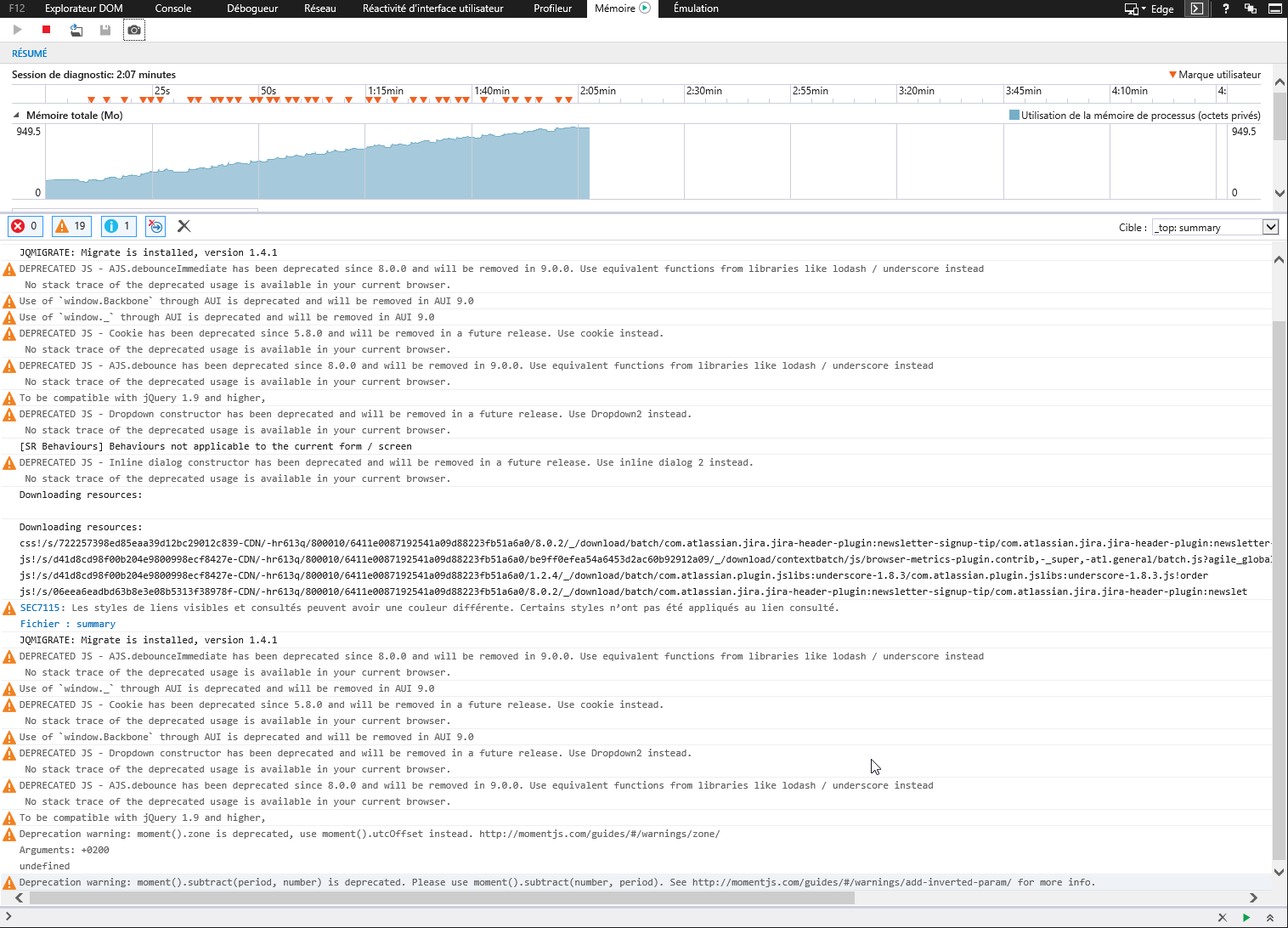Select the Réactivité d'interface utilisateur tab

[433, 8]
